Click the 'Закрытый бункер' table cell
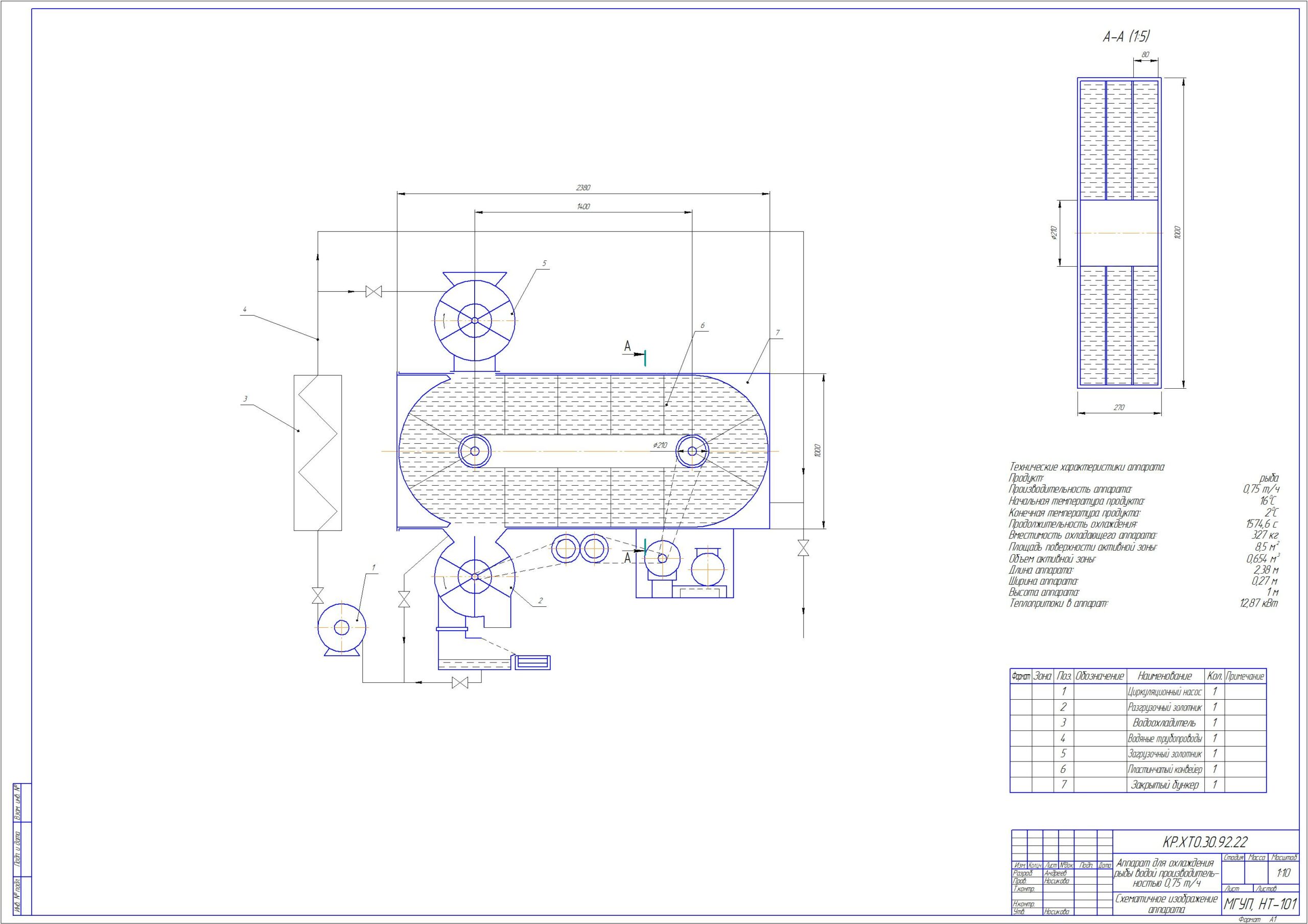Screen dimensions: 1308x924 click(1165, 785)
